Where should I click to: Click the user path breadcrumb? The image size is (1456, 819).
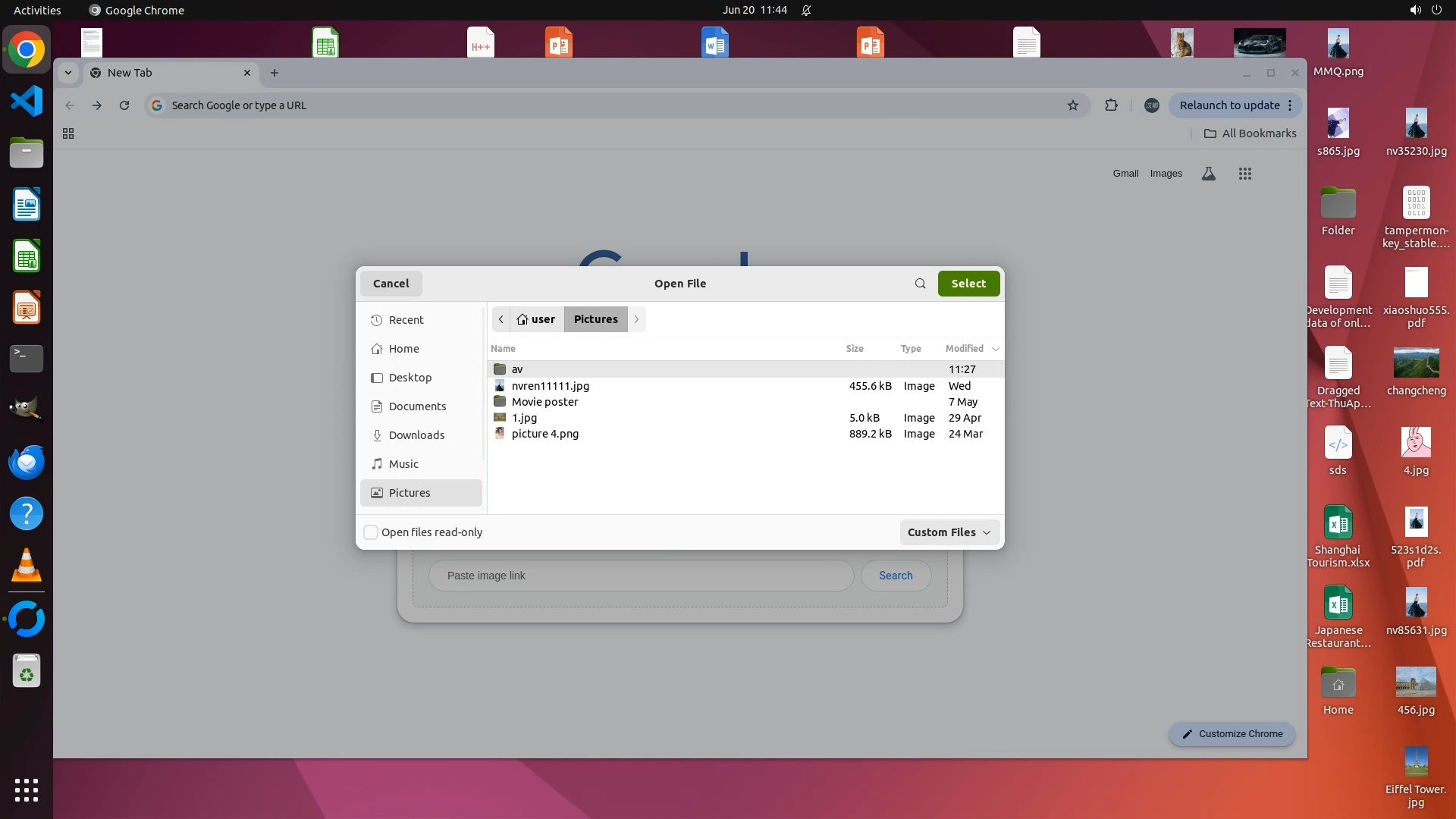537,319
